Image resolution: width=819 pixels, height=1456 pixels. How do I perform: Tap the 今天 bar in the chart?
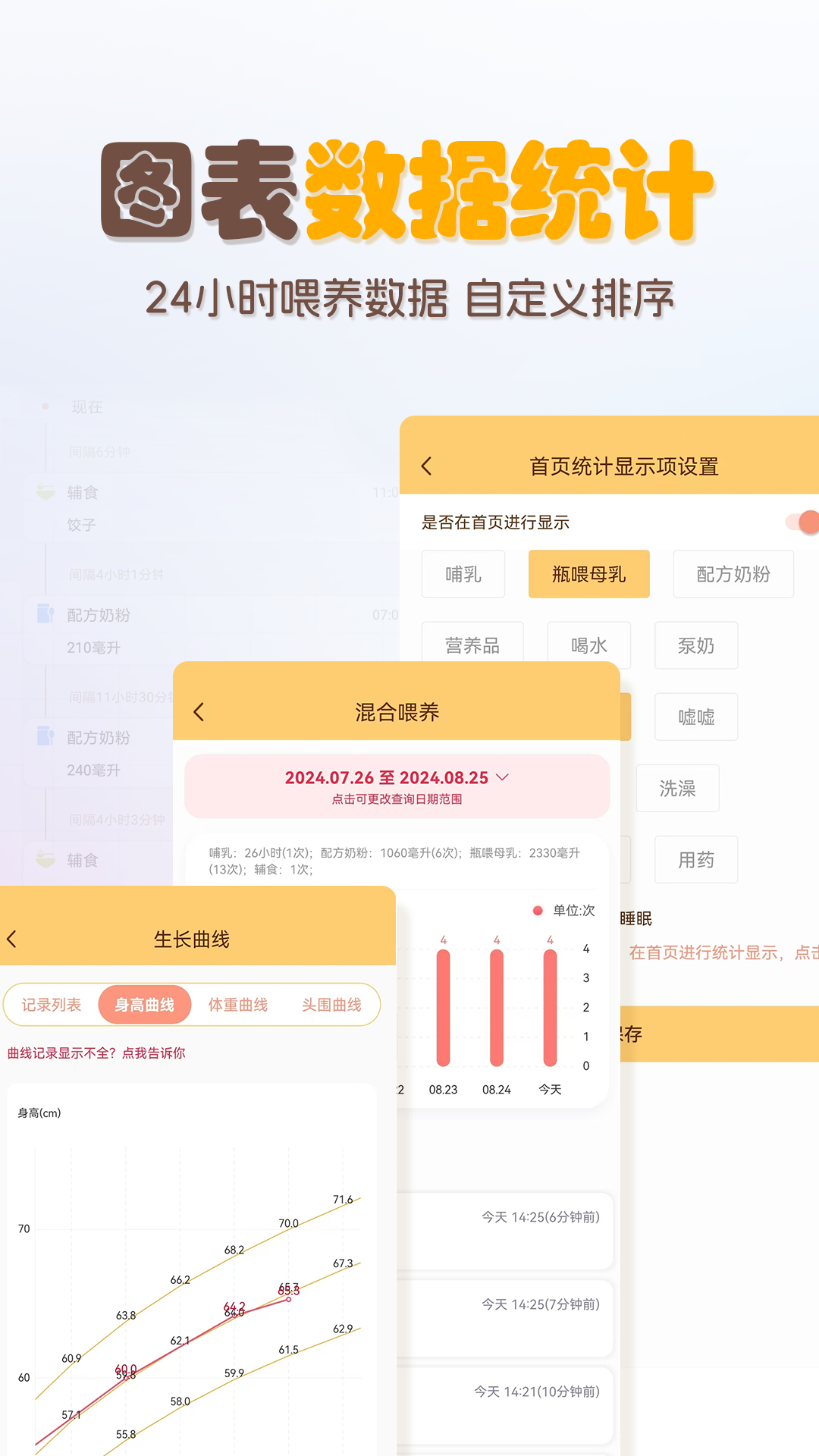[550, 1008]
